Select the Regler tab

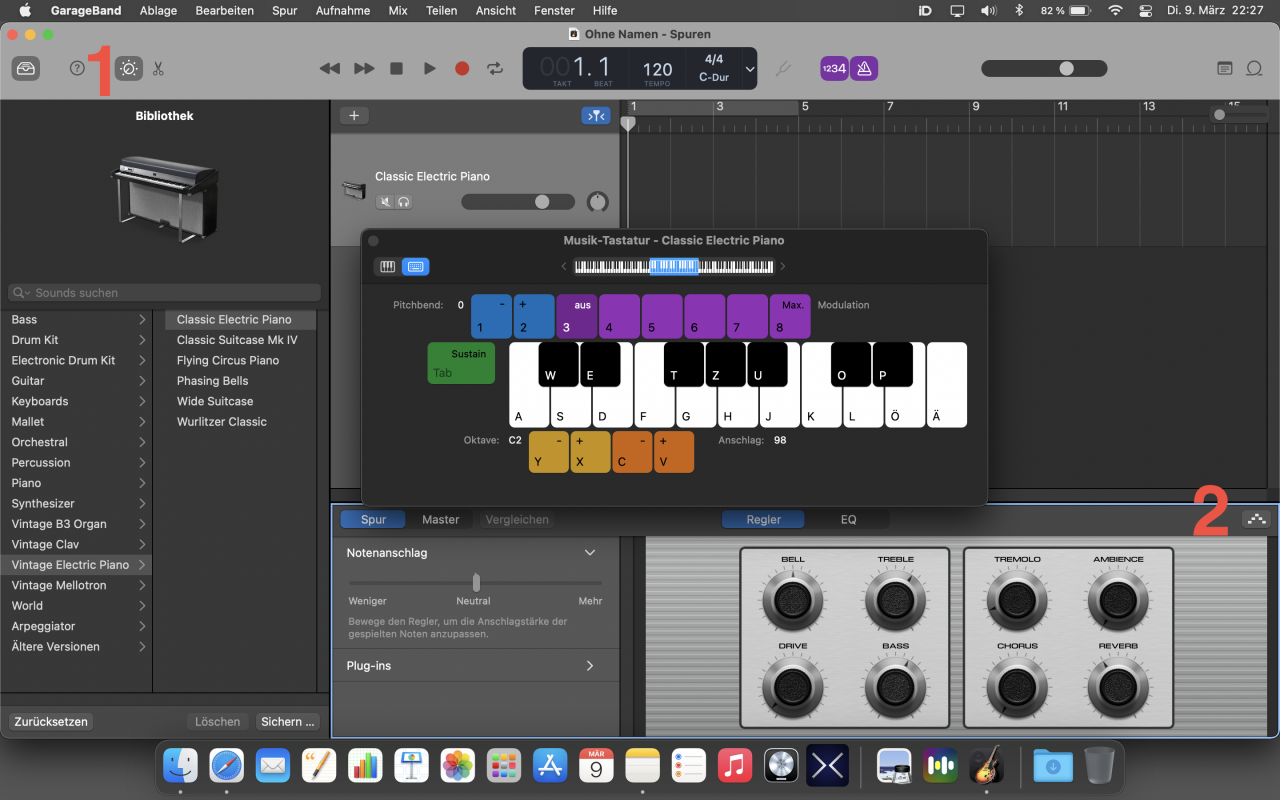click(764, 519)
